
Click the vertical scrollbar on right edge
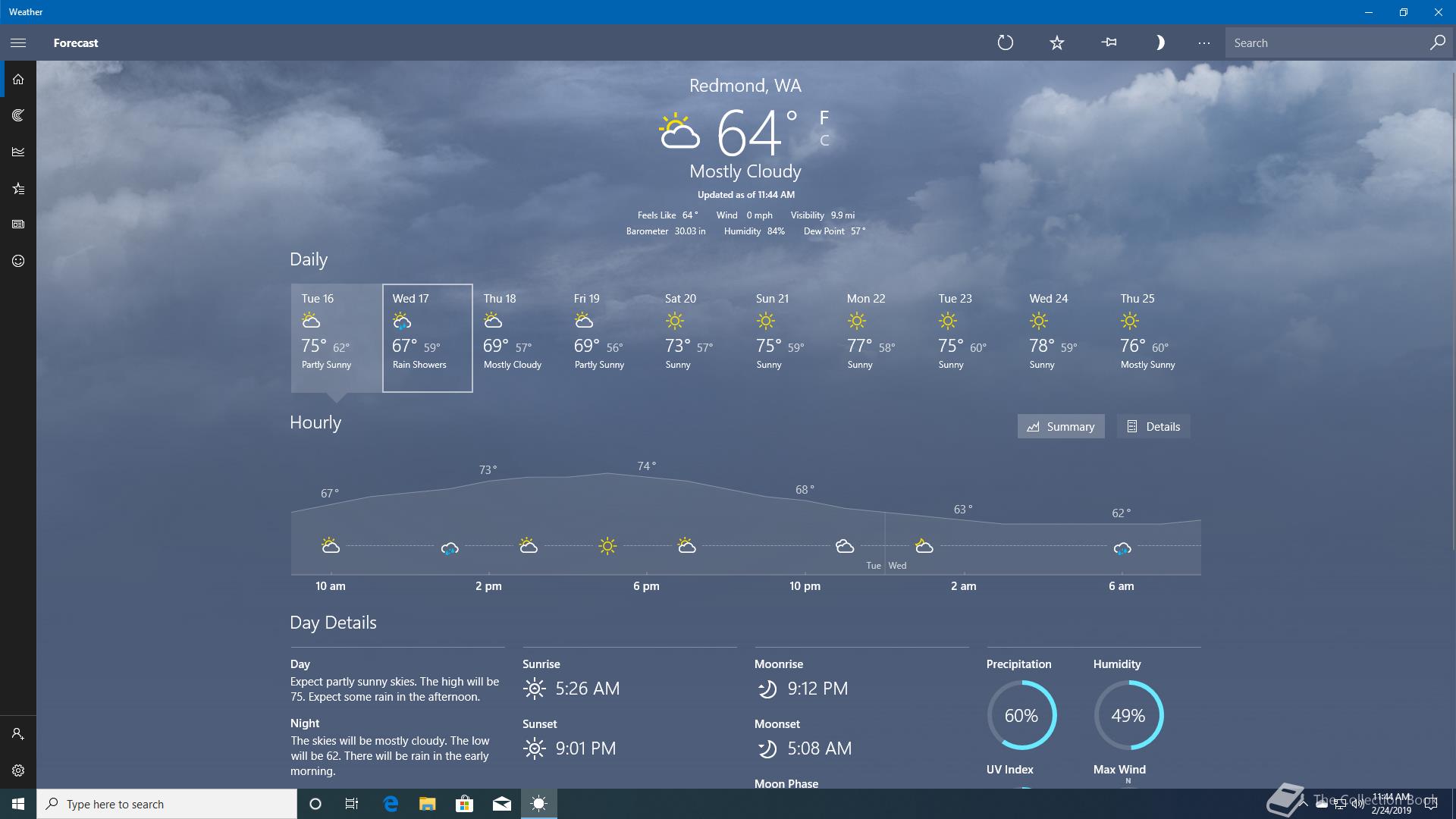[1452, 311]
